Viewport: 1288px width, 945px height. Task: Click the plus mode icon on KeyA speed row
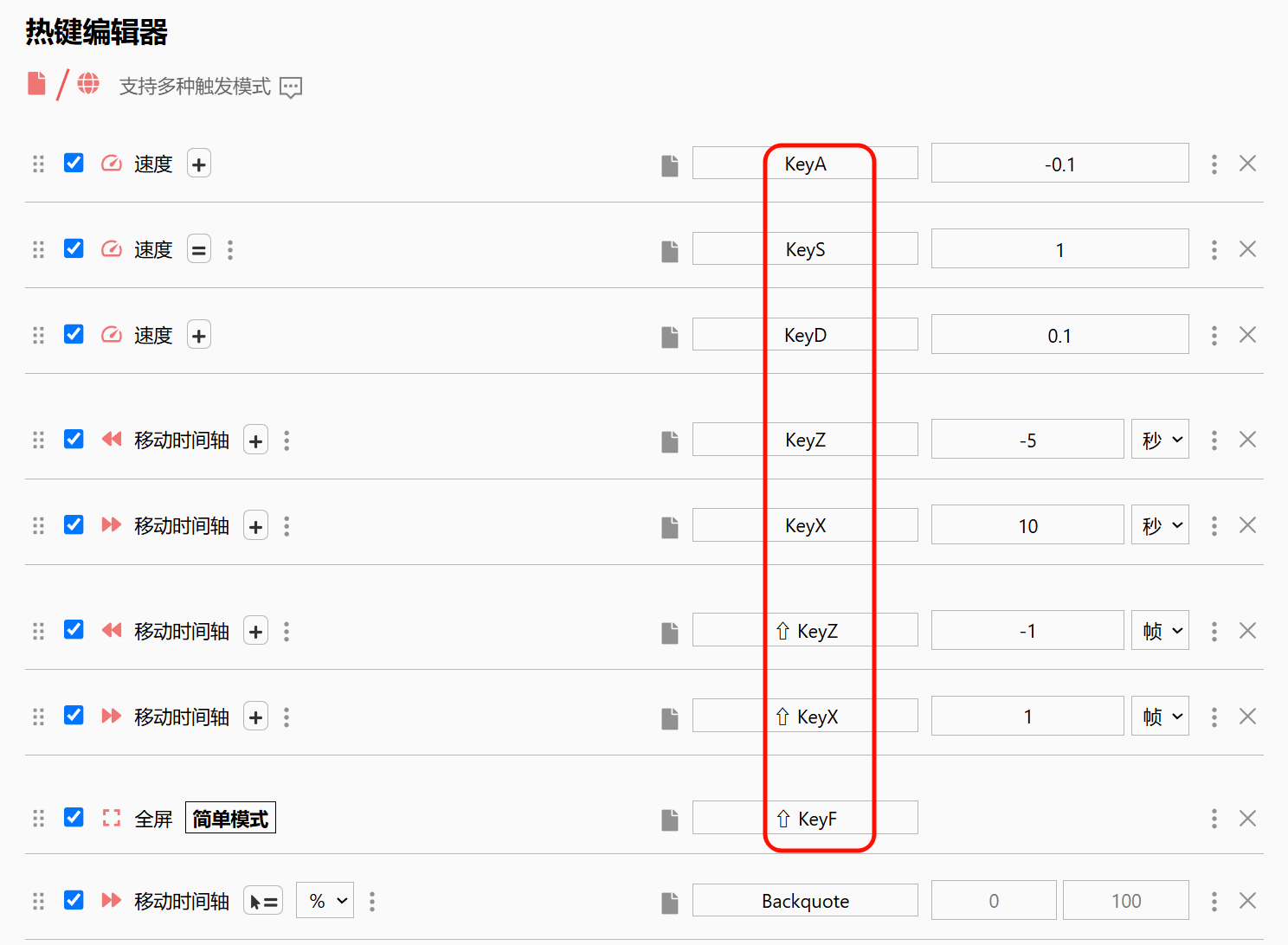click(199, 164)
